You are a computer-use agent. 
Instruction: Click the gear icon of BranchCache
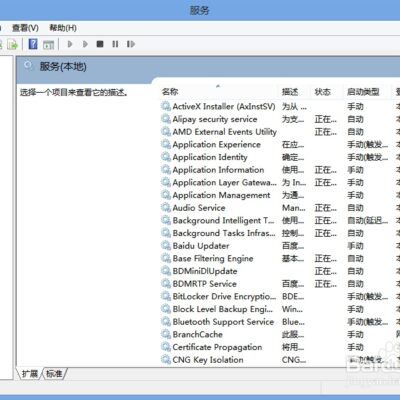(166, 334)
